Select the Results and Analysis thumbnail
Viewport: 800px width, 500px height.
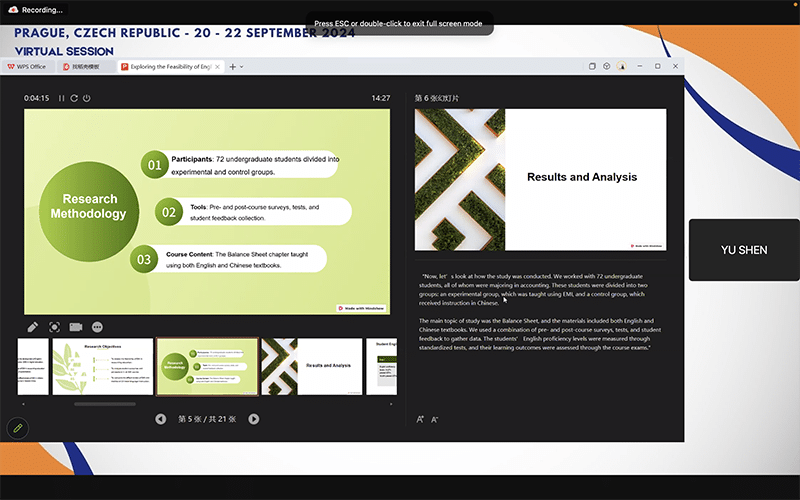point(311,366)
